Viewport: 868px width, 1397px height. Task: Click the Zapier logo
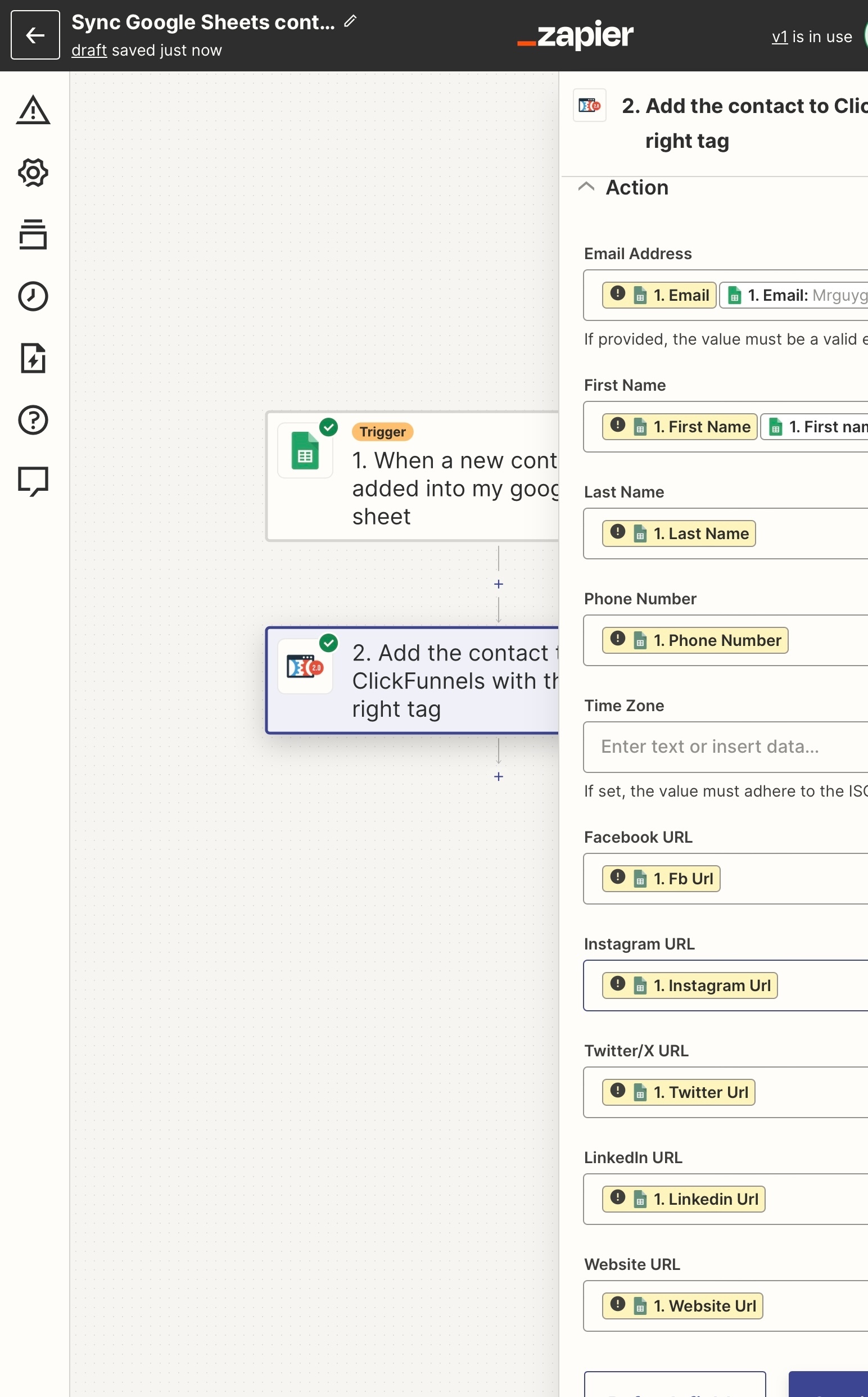point(575,35)
